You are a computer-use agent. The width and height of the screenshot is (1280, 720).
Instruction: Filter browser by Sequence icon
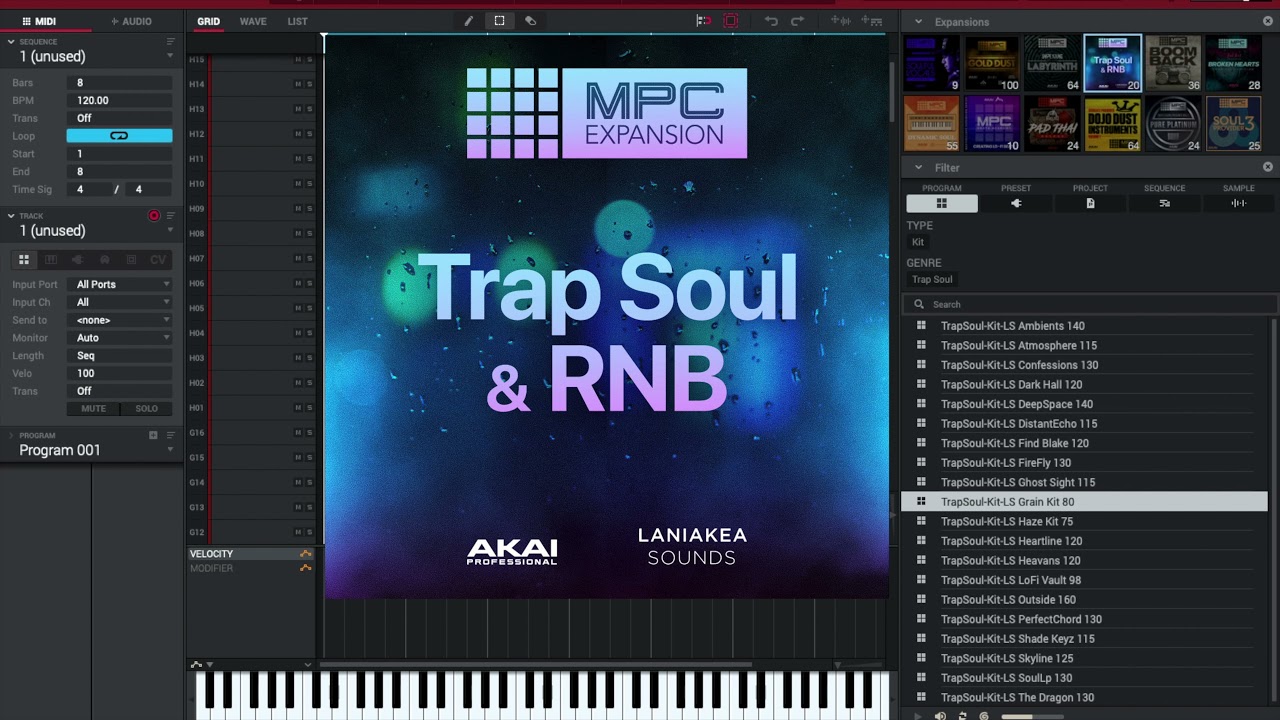tap(1164, 203)
